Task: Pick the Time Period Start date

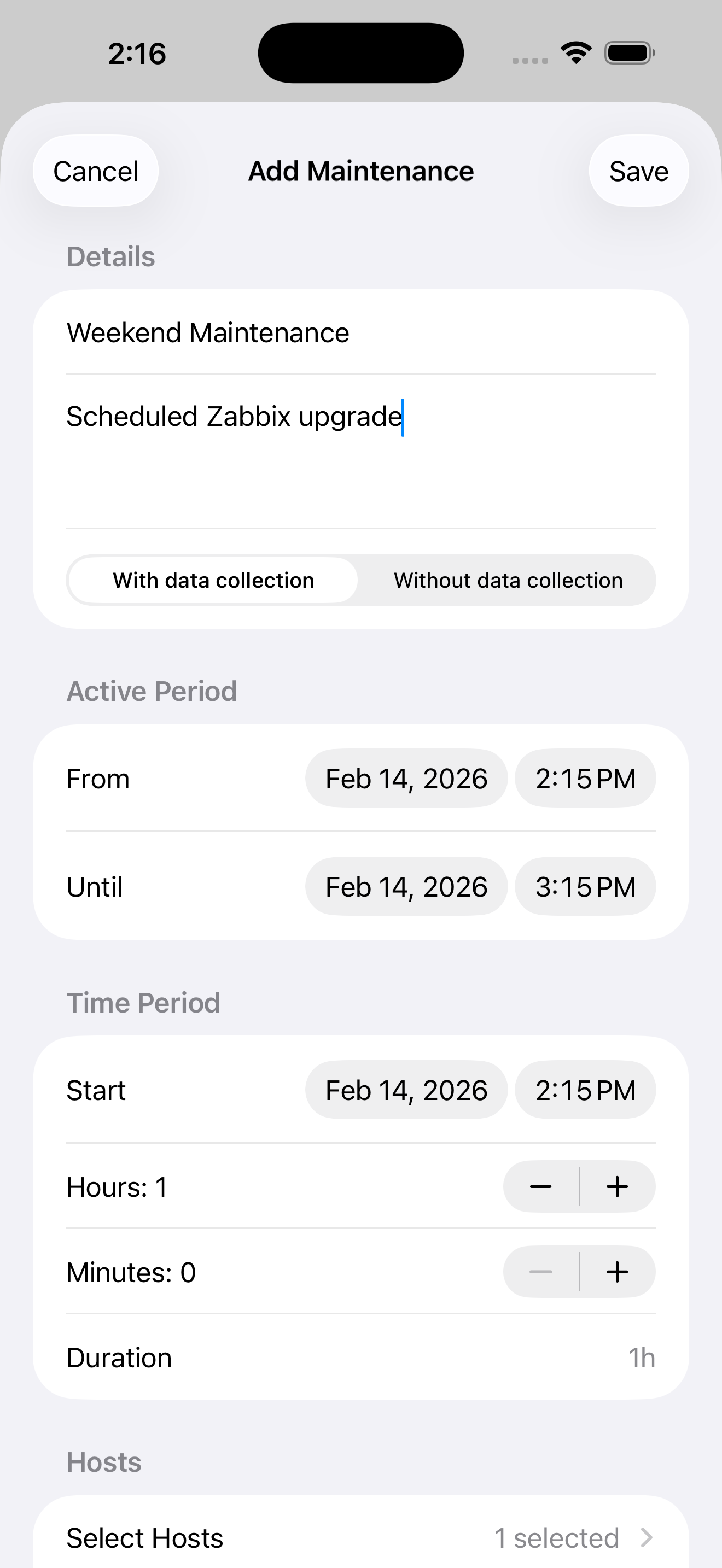Action: pyautogui.click(x=406, y=1090)
